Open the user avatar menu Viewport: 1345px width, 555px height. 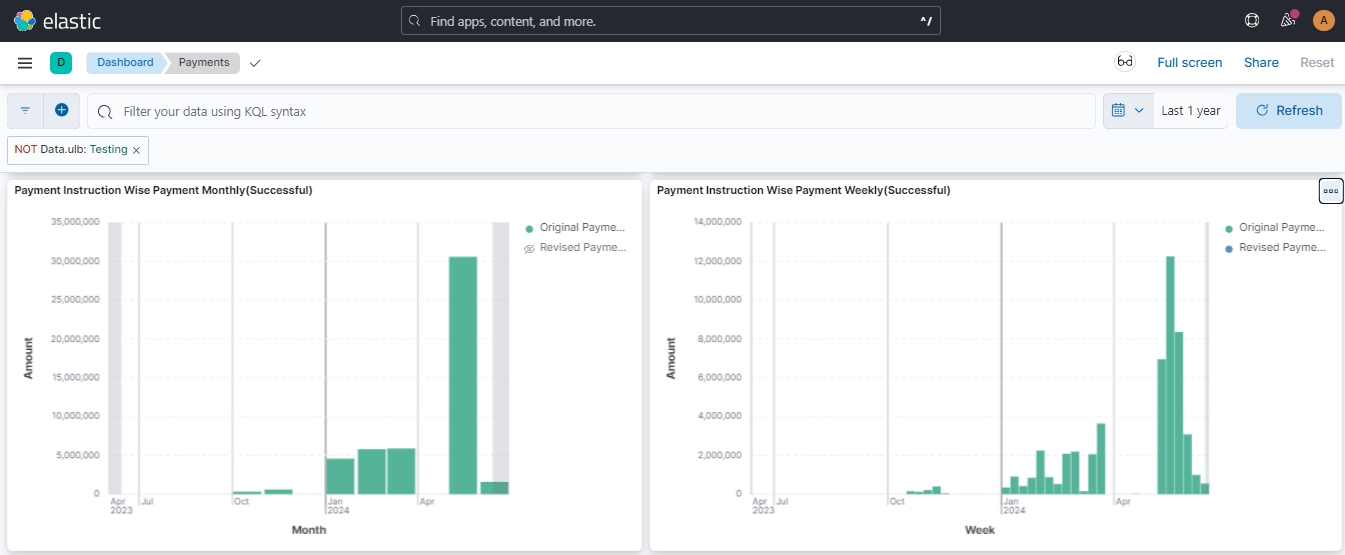click(x=1323, y=20)
